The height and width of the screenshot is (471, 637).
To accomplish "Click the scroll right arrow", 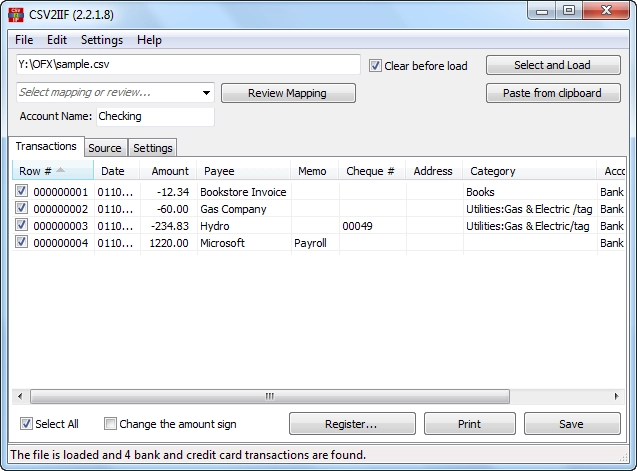I will tap(616, 396).
